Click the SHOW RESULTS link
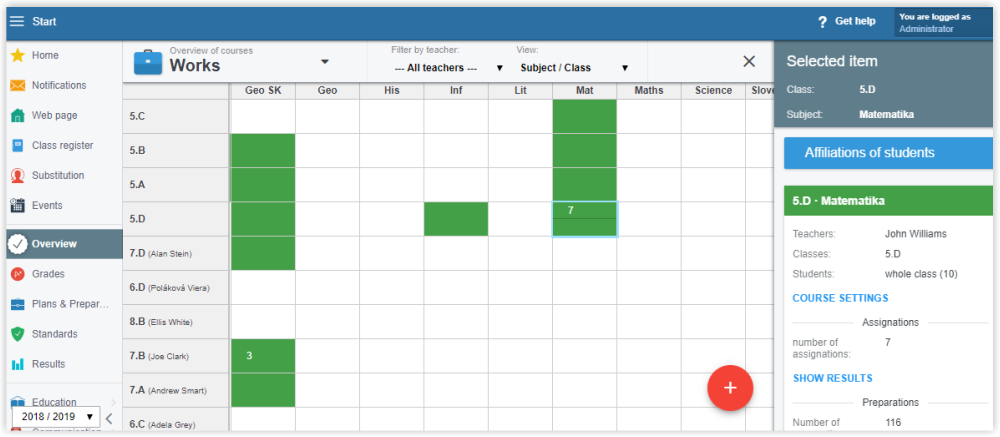Image resolution: width=1000 pixels, height=437 pixels. pyautogui.click(x=832, y=378)
